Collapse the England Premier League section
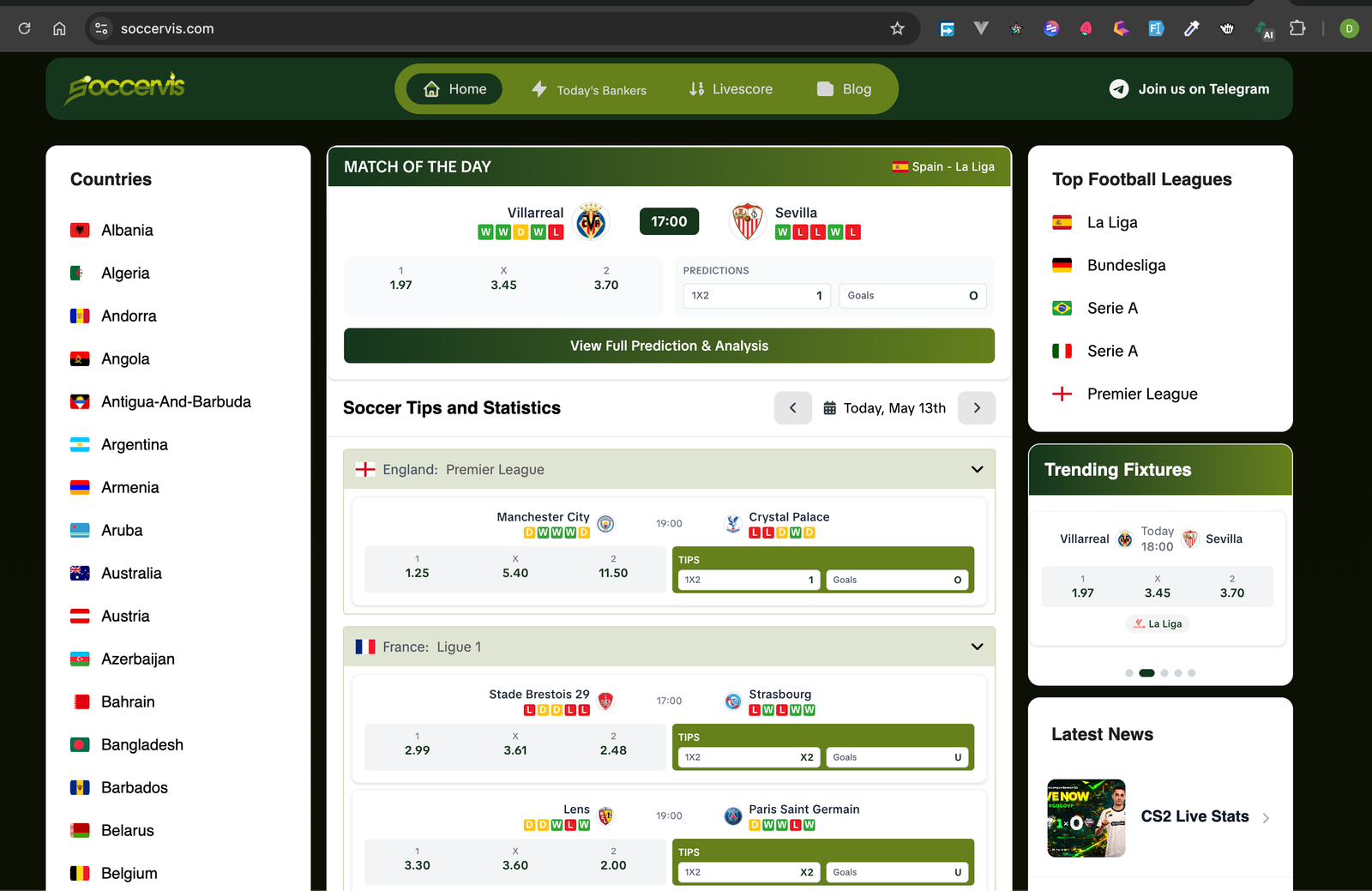Image resolution: width=1372 pixels, height=891 pixels. coord(977,469)
